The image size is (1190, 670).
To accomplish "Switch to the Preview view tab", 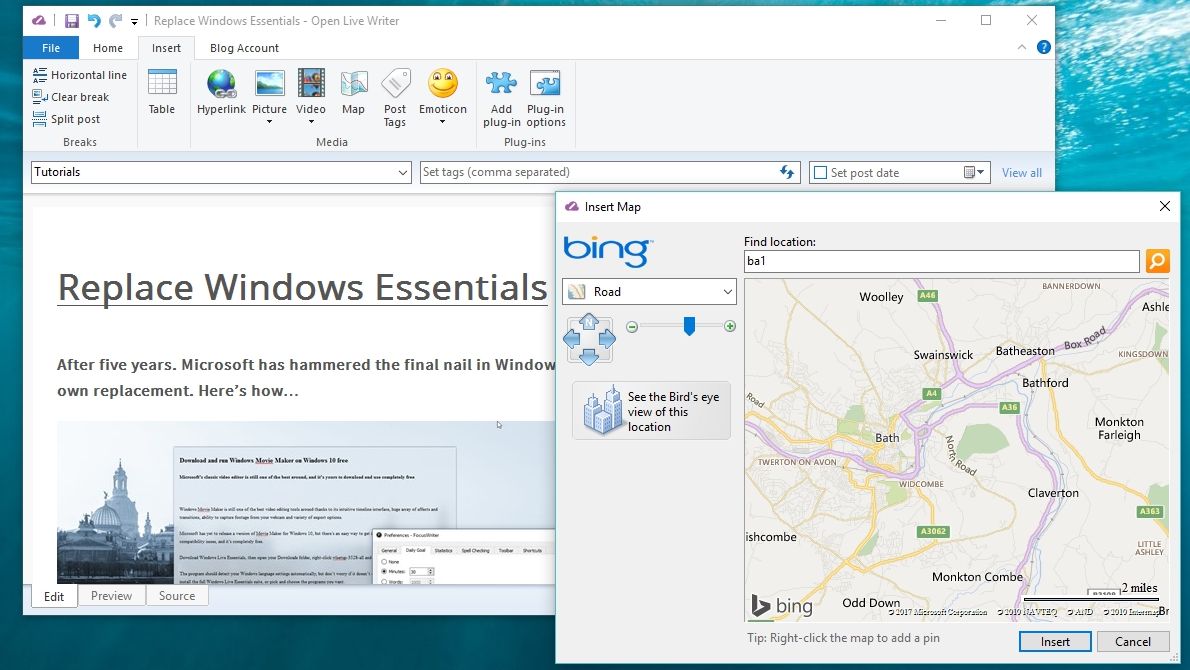I will (111, 595).
